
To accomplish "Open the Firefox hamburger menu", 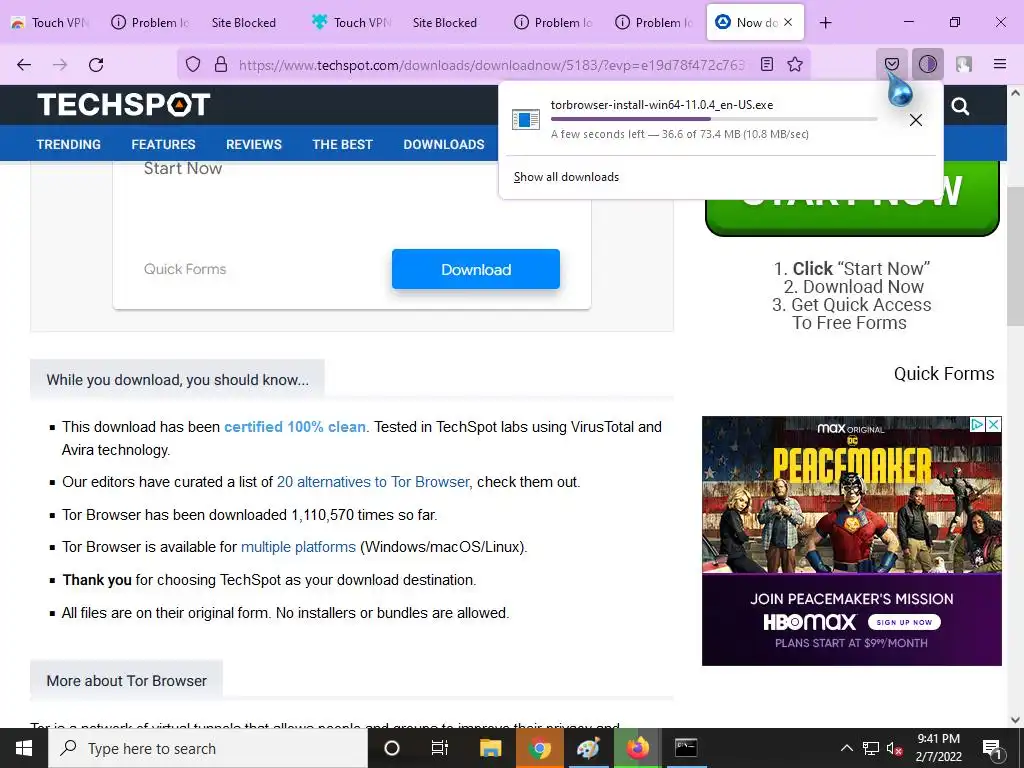I will tap(1000, 64).
